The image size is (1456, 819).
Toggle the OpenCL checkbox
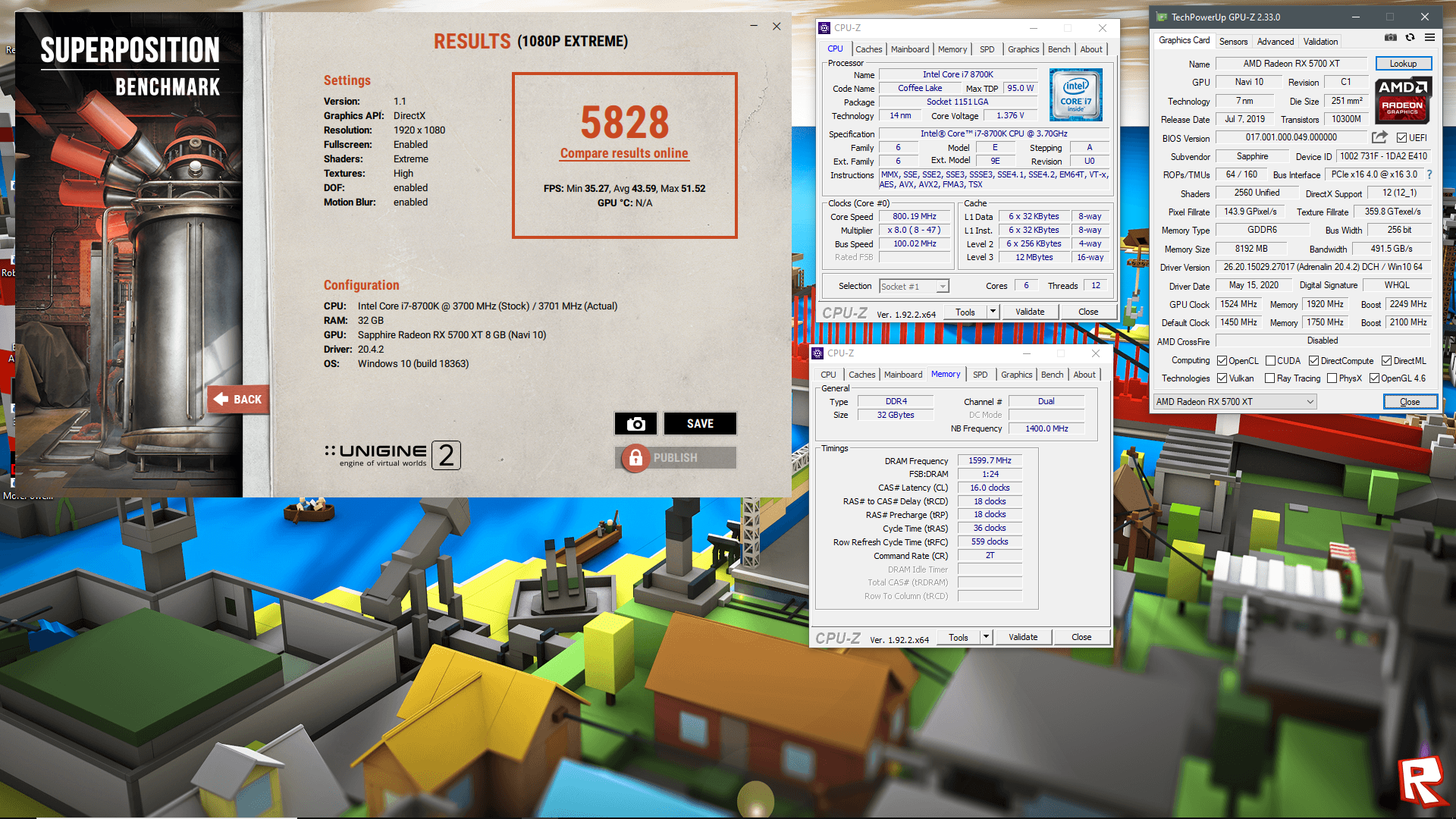point(1222,361)
